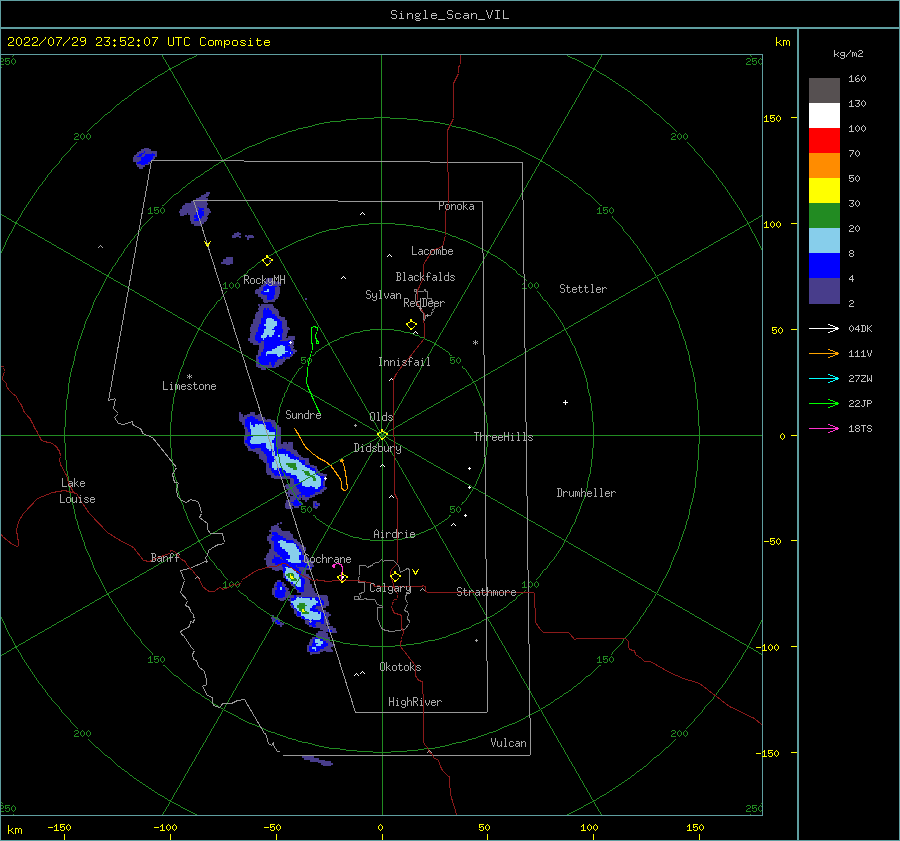Click the kg/m2 legend unit label
Image resolution: width=900 pixels, height=841 pixels.
[x=848, y=54]
